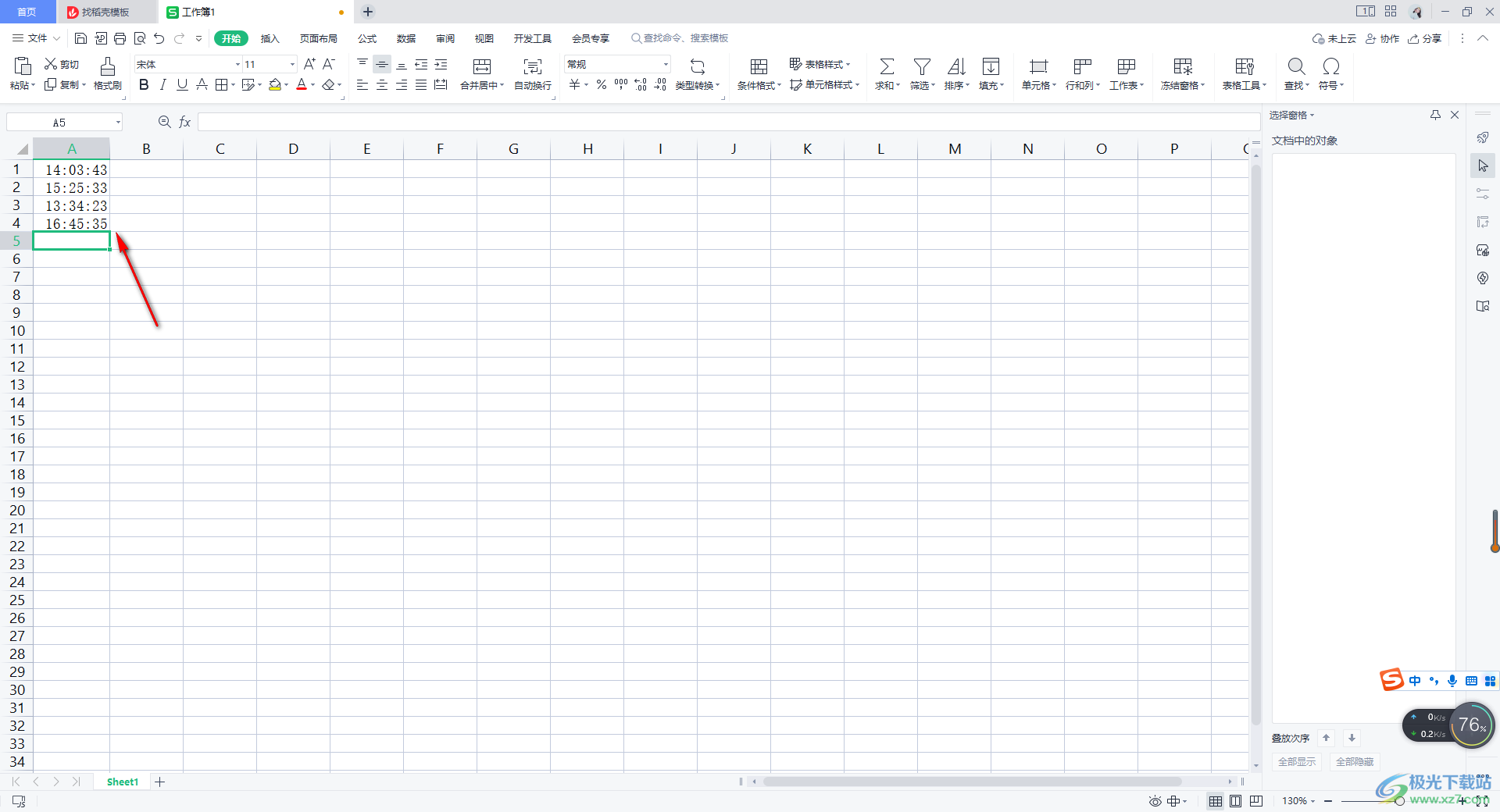Toggle center horizontal alignment
This screenshot has height=812, width=1500.
(x=382, y=84)
